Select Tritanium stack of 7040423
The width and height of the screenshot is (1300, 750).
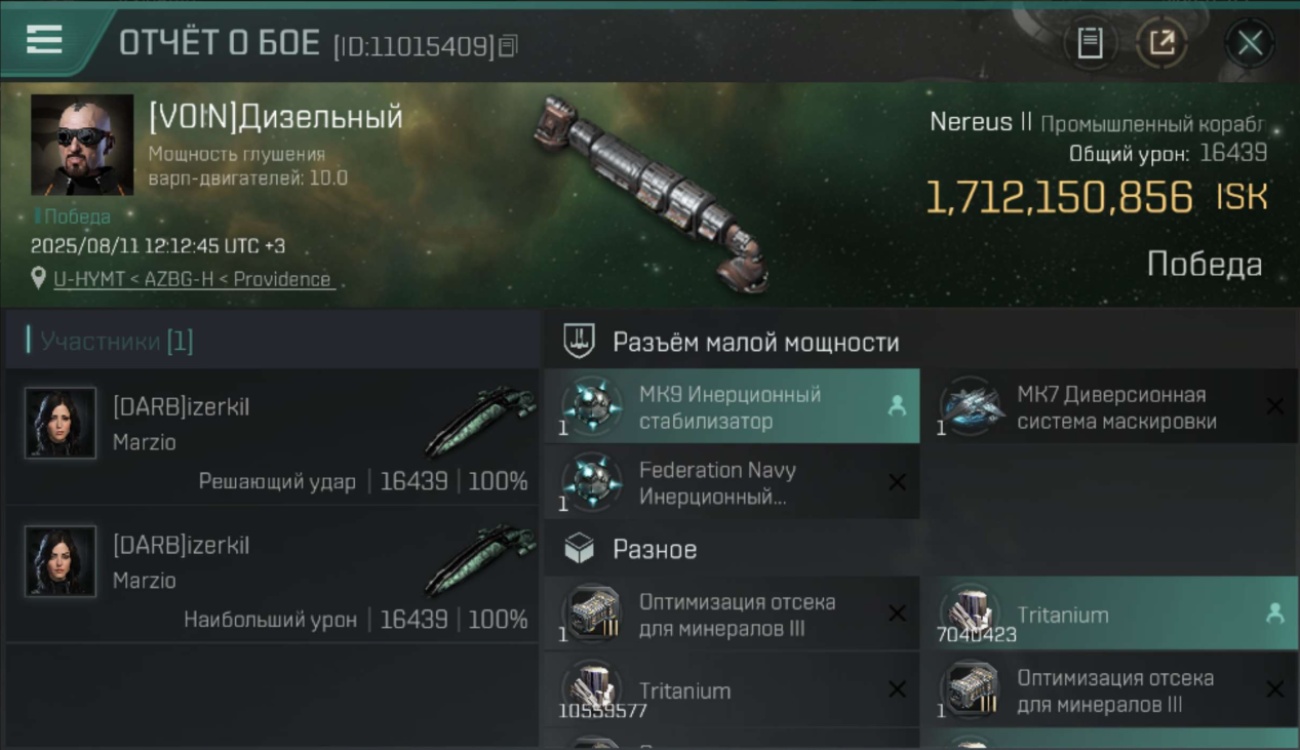(x=1110, y=614)
